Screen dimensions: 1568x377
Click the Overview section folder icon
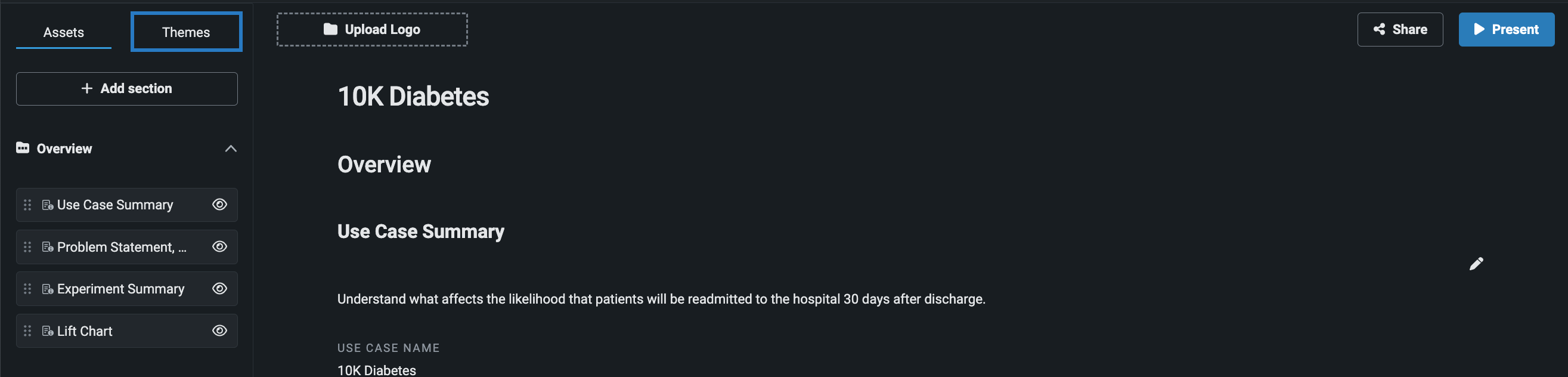click(x=23, y=148)
